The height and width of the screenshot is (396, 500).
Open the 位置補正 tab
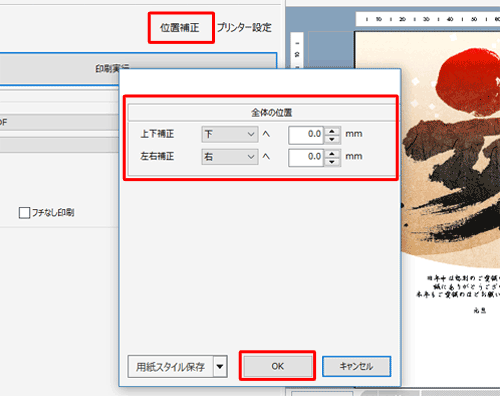click(180, 28)
